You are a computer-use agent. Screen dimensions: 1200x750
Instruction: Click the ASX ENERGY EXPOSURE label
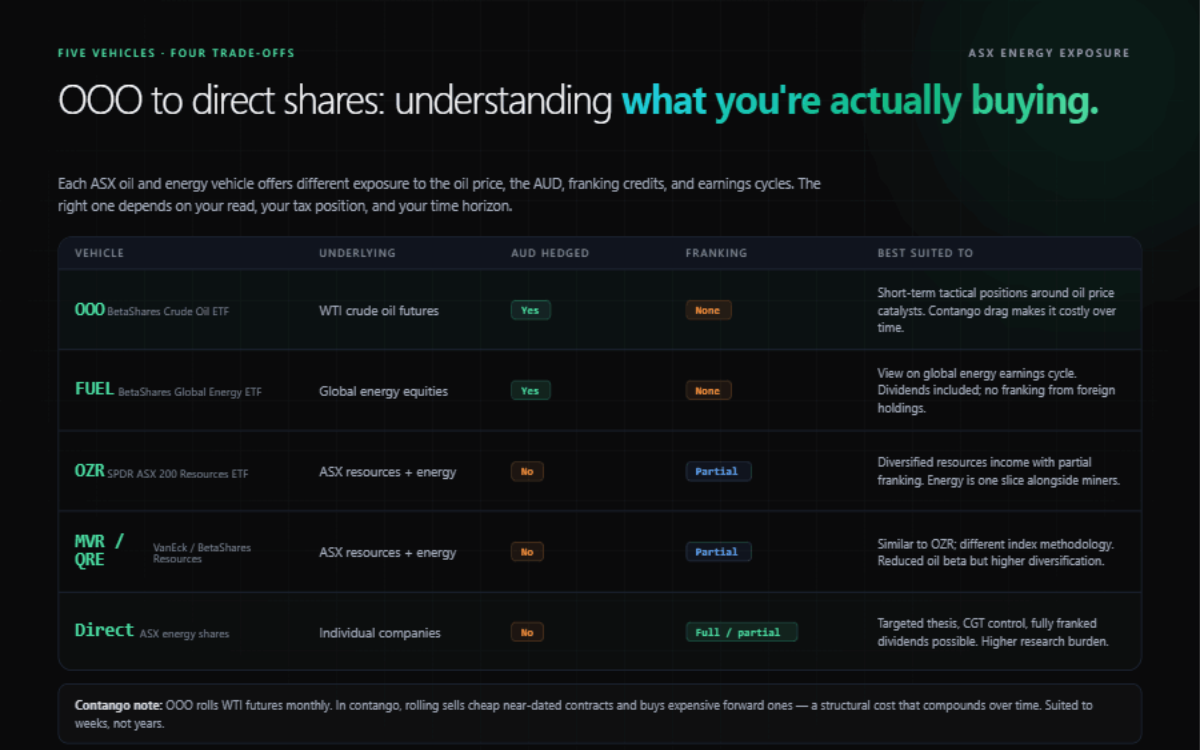point(1049,53)
